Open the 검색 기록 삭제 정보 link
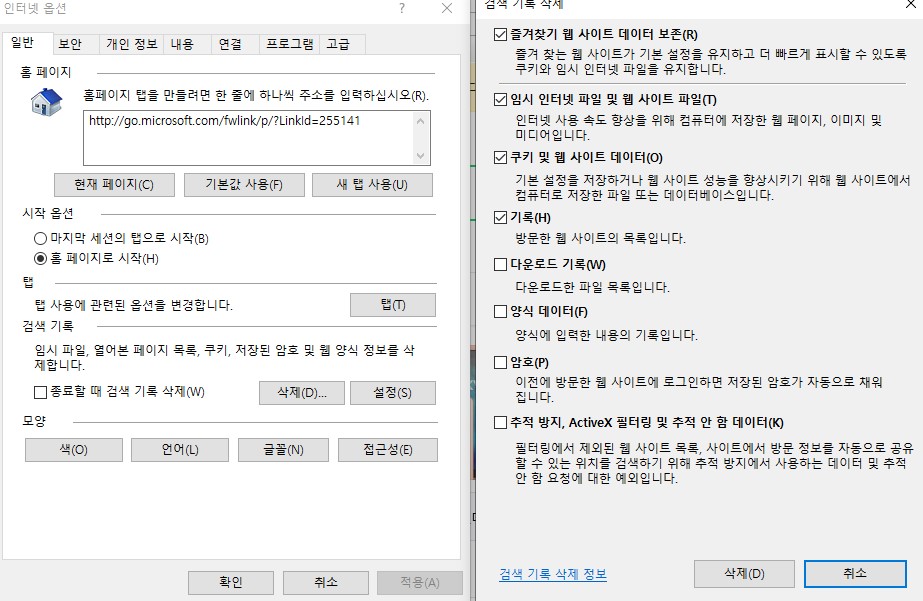The height and width of the screenshot is (601, 923). 553,575
